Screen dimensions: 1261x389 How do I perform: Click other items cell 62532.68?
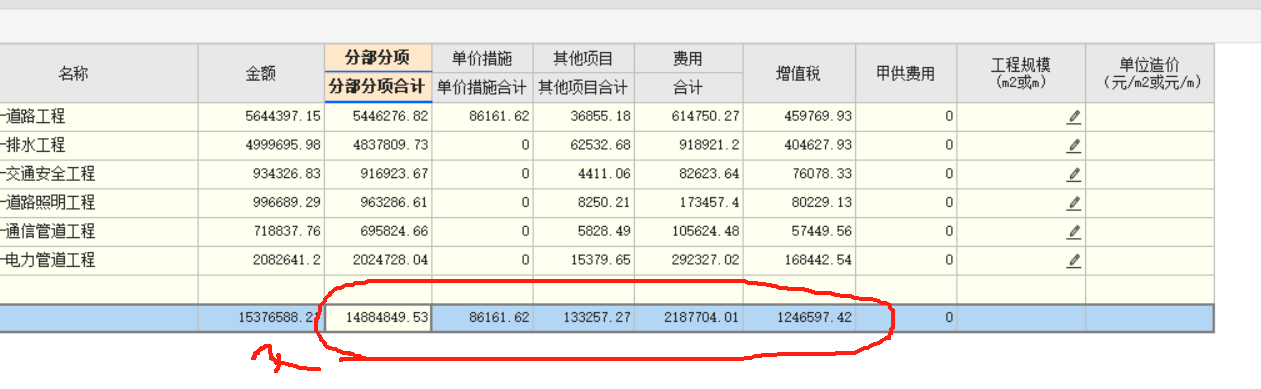click(x=584, y=146)
